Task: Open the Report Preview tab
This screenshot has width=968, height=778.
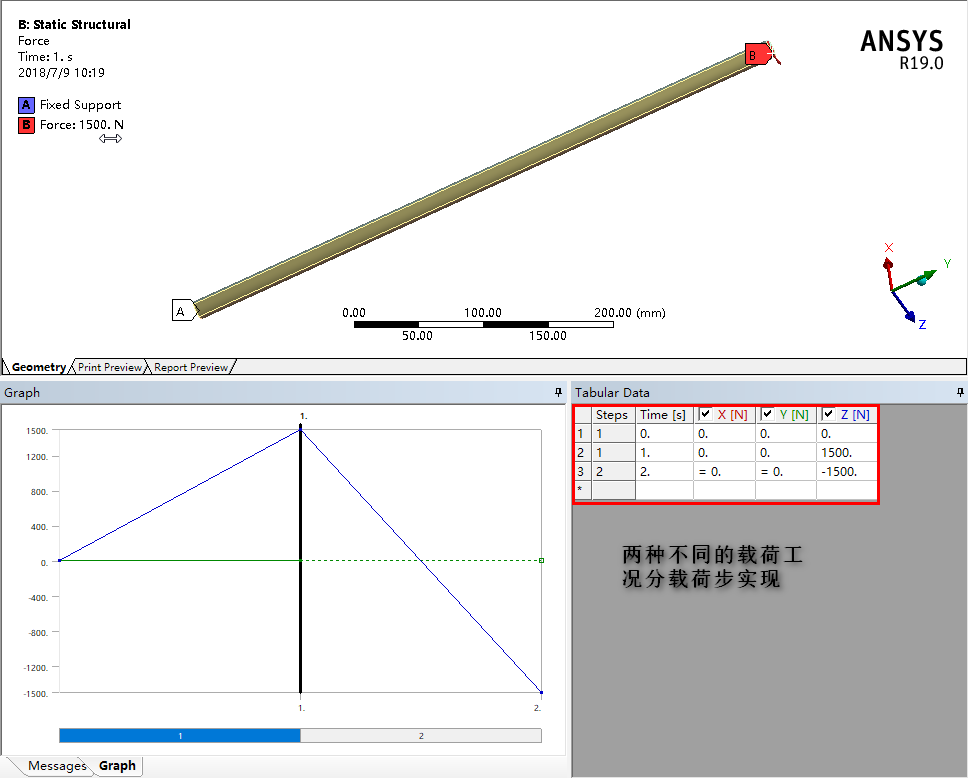Action: [x=190, y=367]
